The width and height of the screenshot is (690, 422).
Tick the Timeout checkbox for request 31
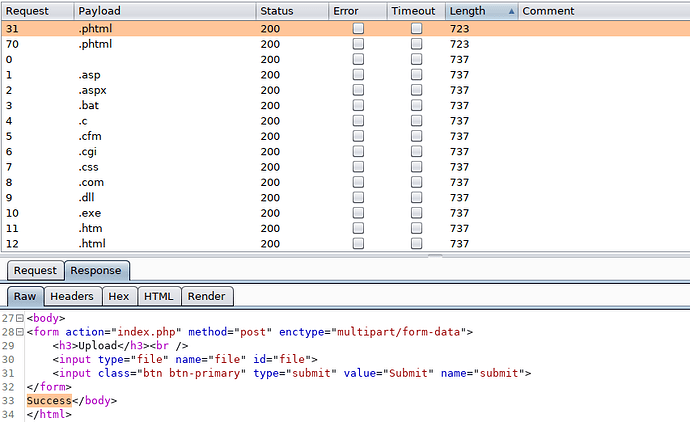416,29
